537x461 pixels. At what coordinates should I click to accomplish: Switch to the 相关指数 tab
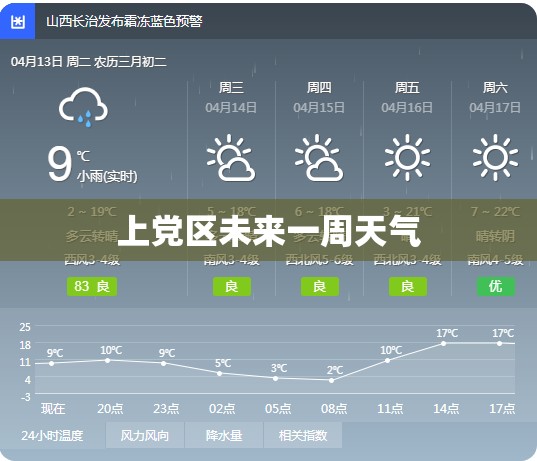pyautogui.click(x=303, y=435)
